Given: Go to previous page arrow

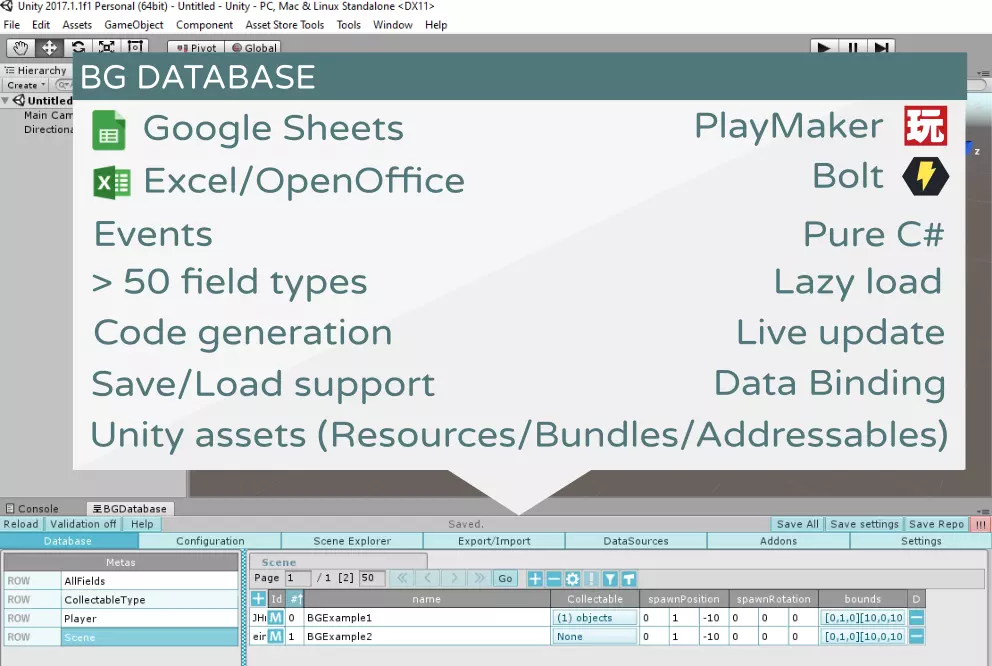Looking at the screenshot, I should (x=428, y=578).
